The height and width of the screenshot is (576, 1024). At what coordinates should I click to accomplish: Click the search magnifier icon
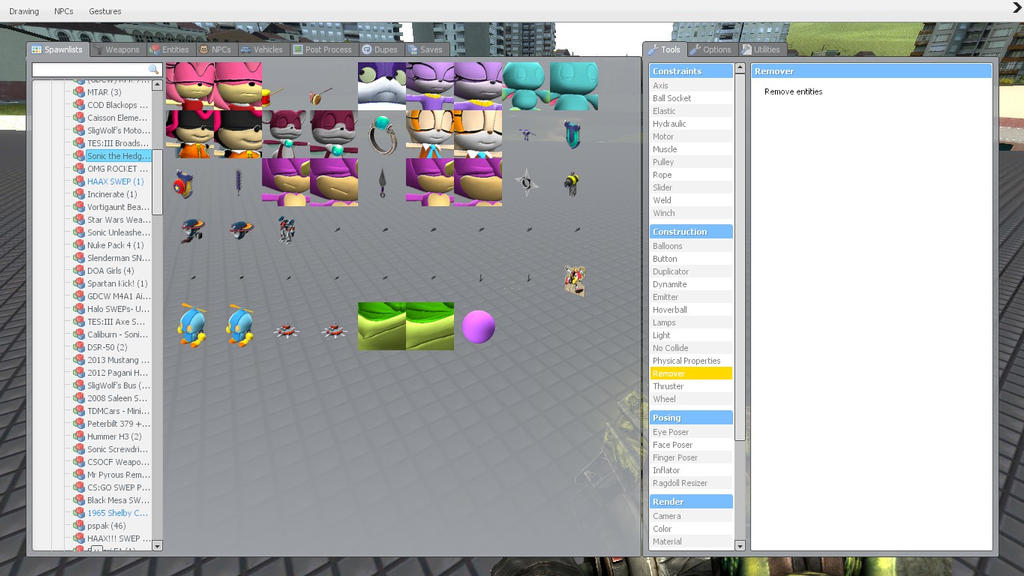pyautogui.click(x=154, y=69)
